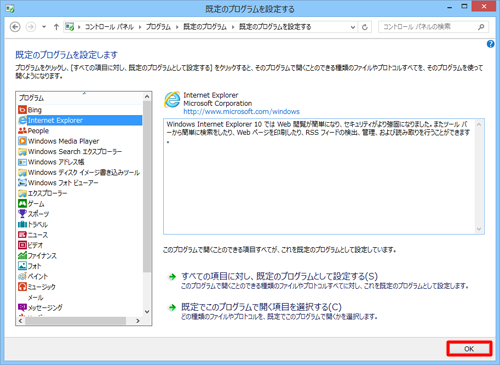Click the Windows アドレス帳 icon
The height and width of the screenshot is (365, 500).
click(x=22, y=162)
